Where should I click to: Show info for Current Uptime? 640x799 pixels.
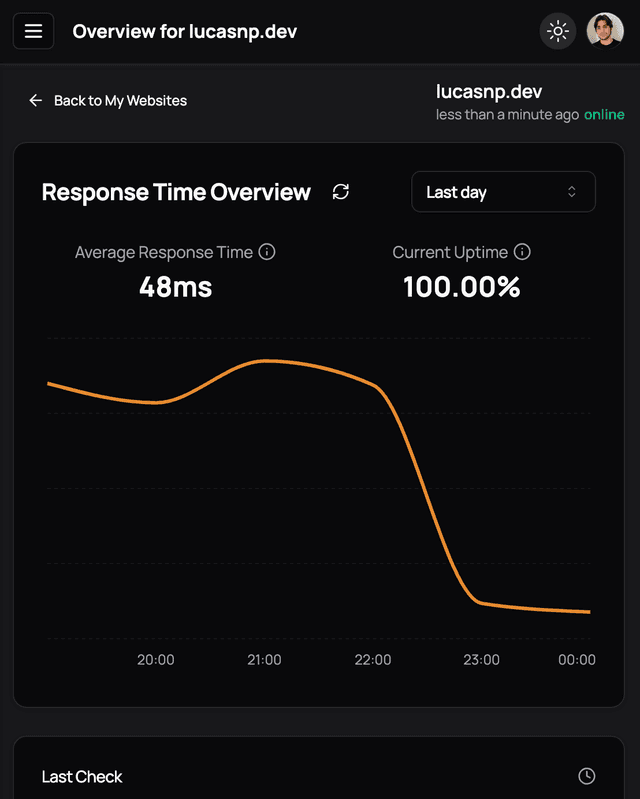coord(522,252)
